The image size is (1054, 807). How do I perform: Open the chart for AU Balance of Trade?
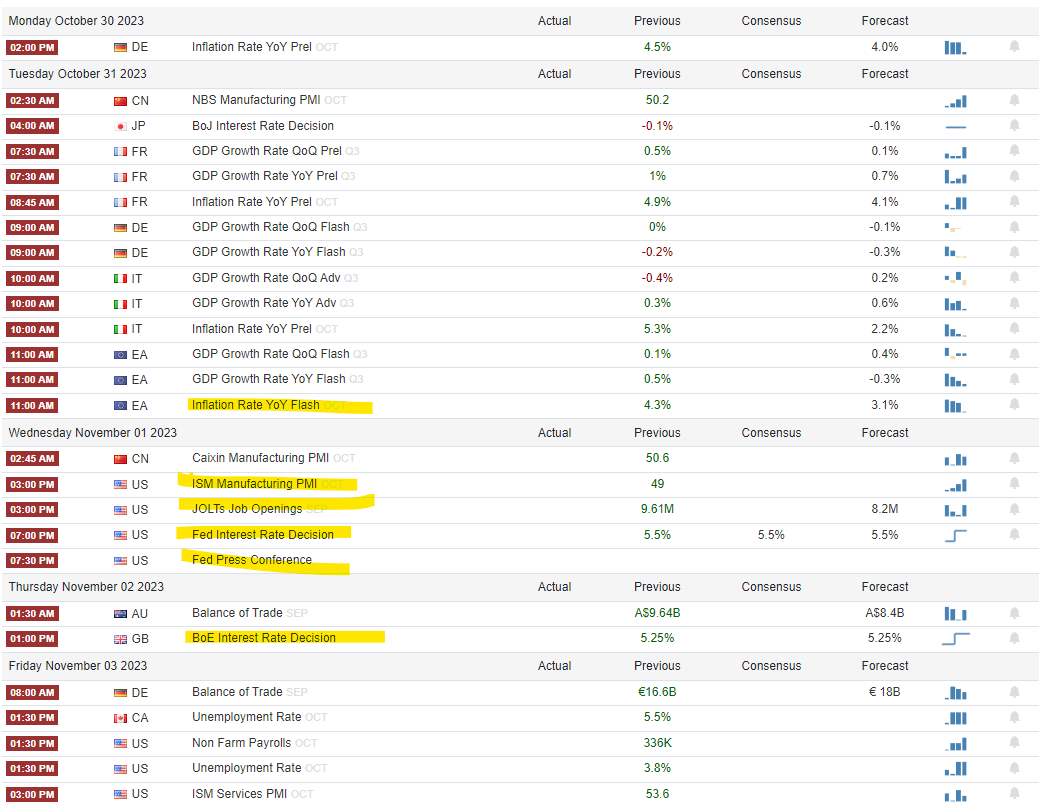pos(955,614)
